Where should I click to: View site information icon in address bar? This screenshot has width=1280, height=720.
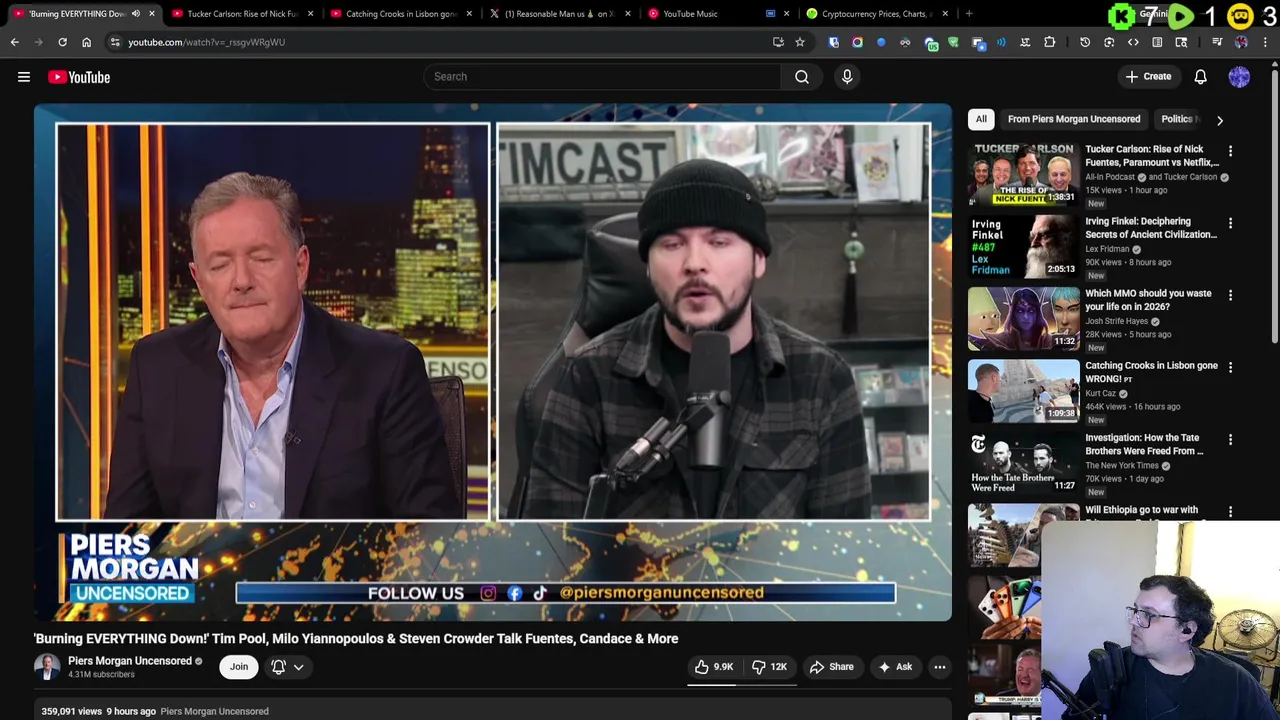click(115, 42)
